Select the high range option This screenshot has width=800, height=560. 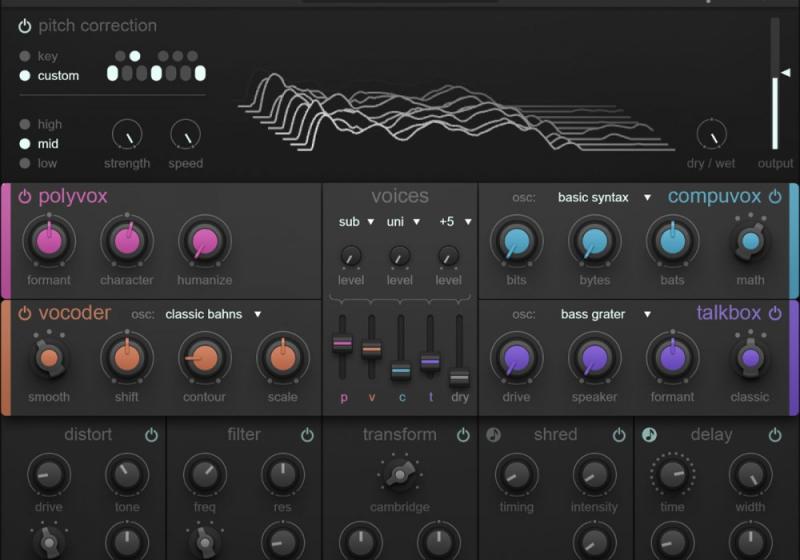pyautogui.click(x=25, y=125)
